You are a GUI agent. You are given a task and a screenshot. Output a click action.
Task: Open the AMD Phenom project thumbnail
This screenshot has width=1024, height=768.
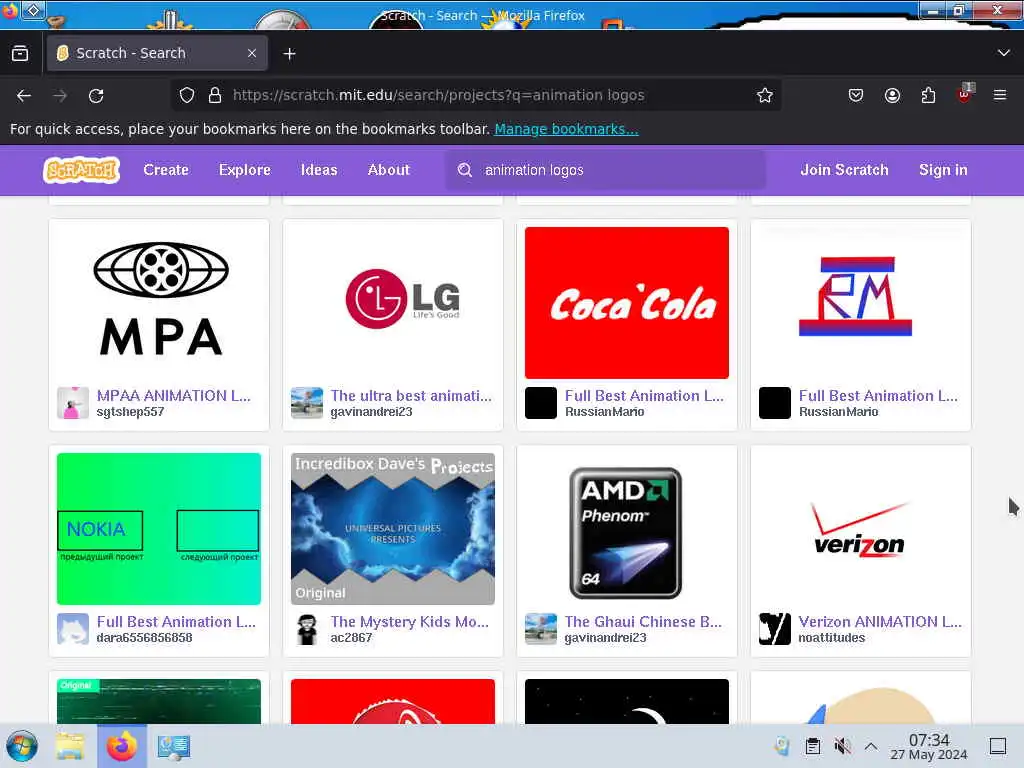[627, 529]
